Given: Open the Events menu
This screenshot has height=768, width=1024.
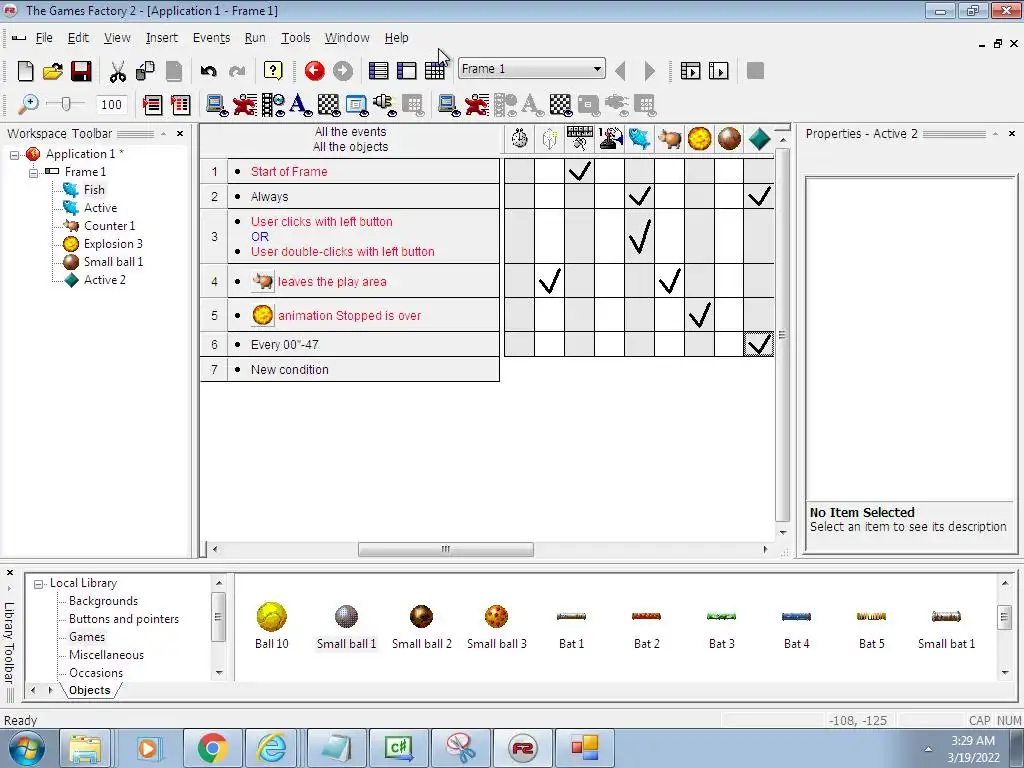Looking at the screenshot, I should [211, 38].
